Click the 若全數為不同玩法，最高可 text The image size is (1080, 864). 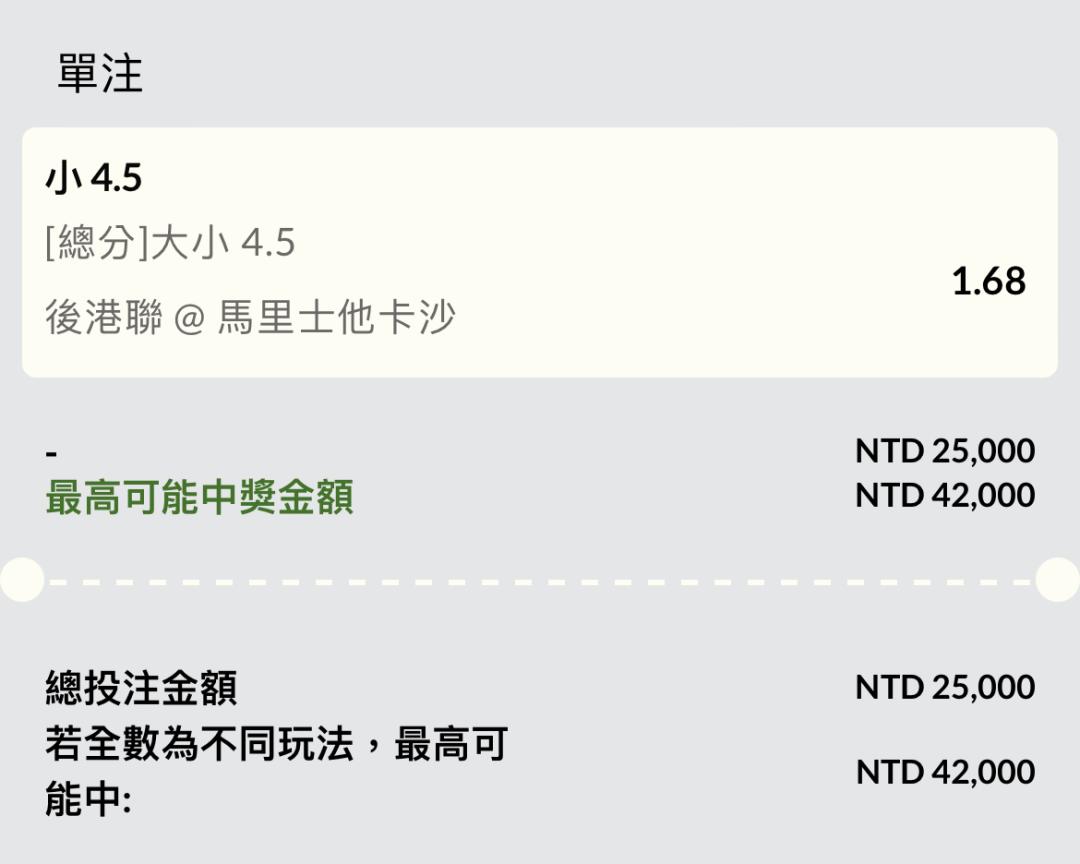point(277,744)
